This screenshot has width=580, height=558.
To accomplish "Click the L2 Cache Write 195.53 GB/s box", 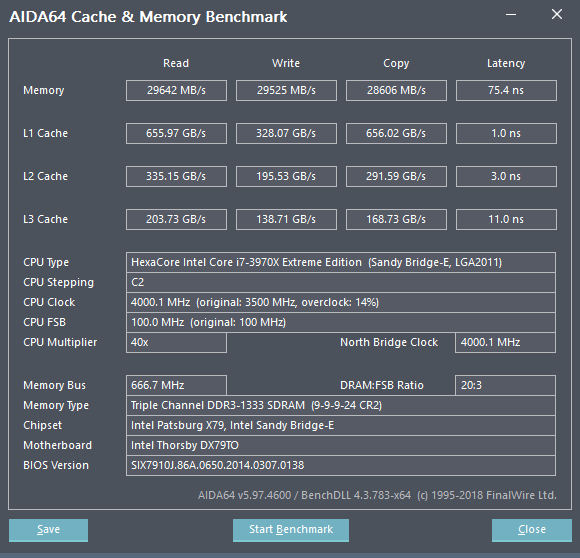I will point(286,176).
